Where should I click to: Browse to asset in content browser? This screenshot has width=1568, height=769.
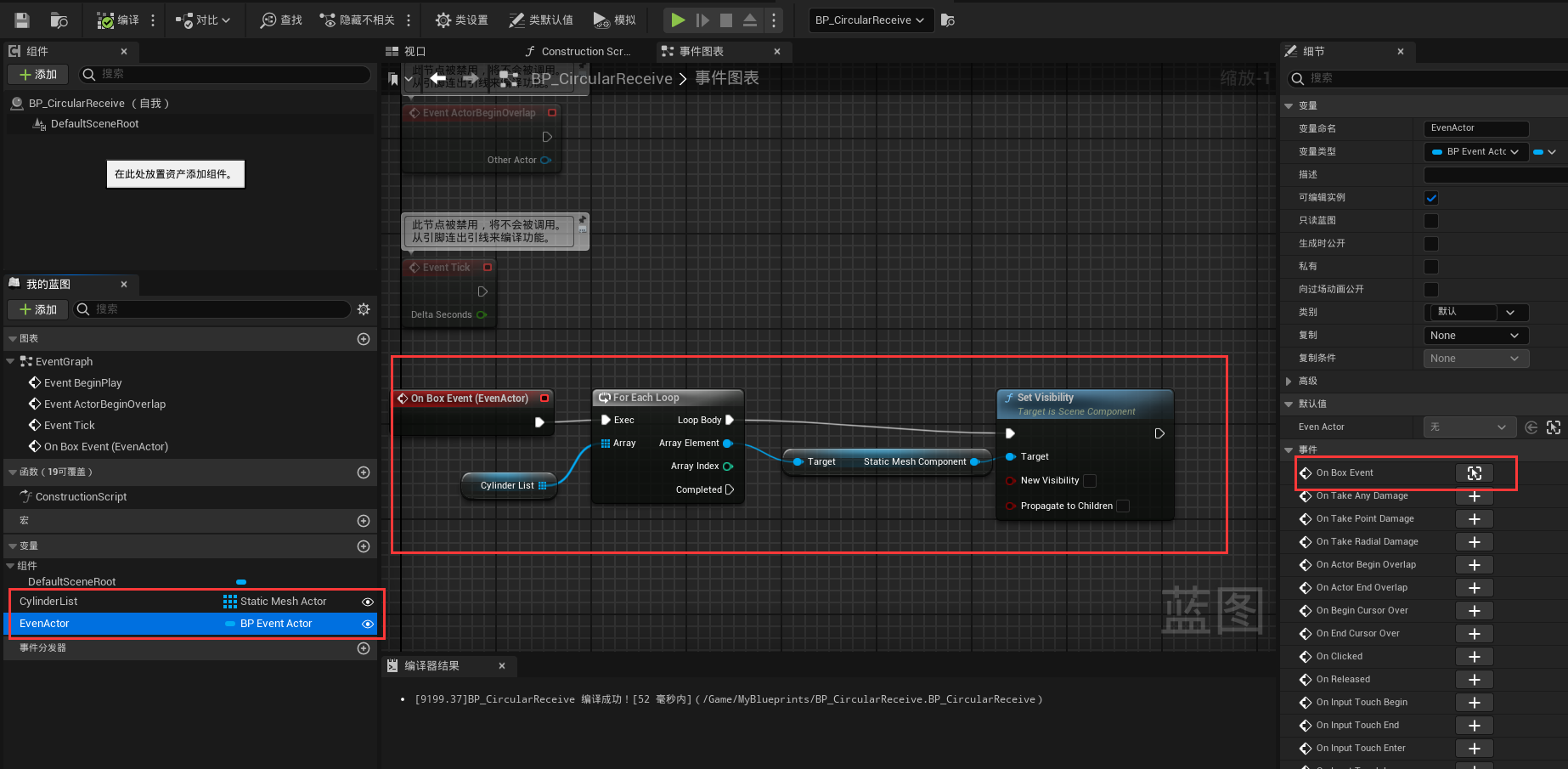click(x=59, y=20)
